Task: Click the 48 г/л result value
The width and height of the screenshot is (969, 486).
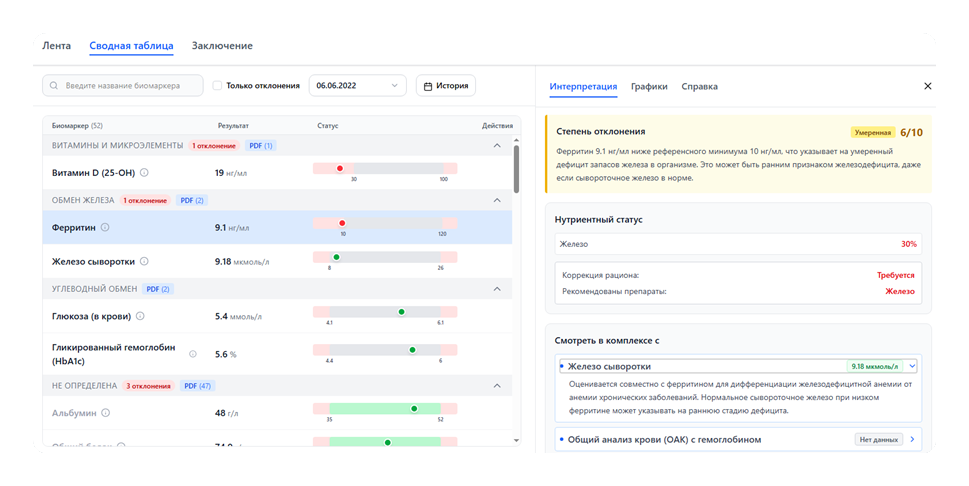Action: [x=226, y=413]
